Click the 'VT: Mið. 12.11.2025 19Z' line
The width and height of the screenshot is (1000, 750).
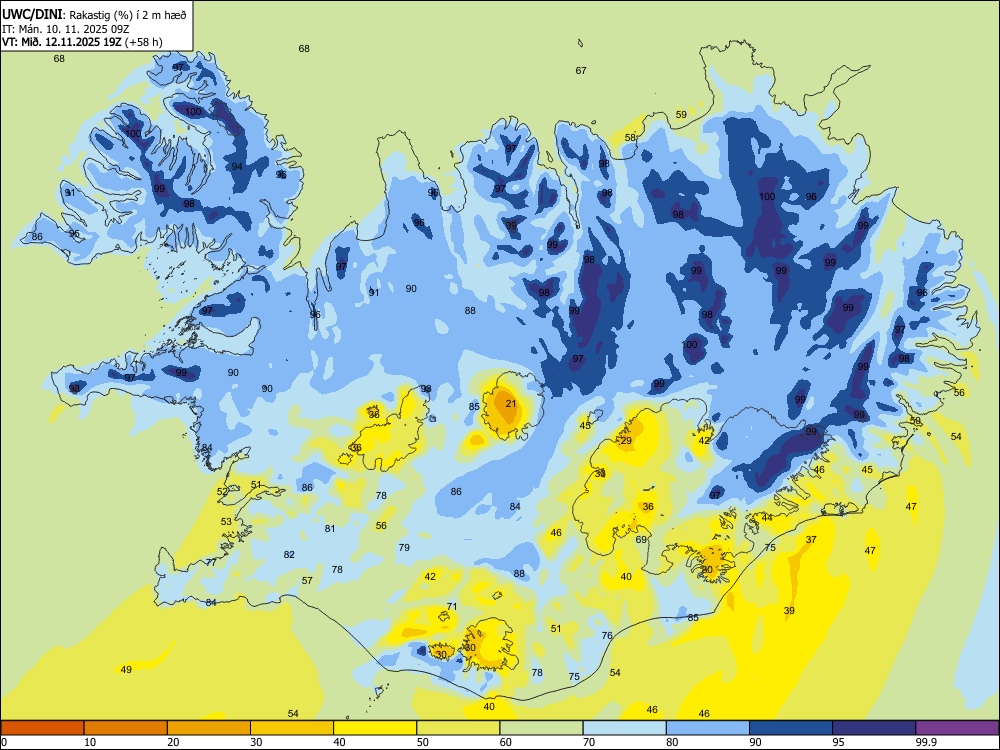62,42
